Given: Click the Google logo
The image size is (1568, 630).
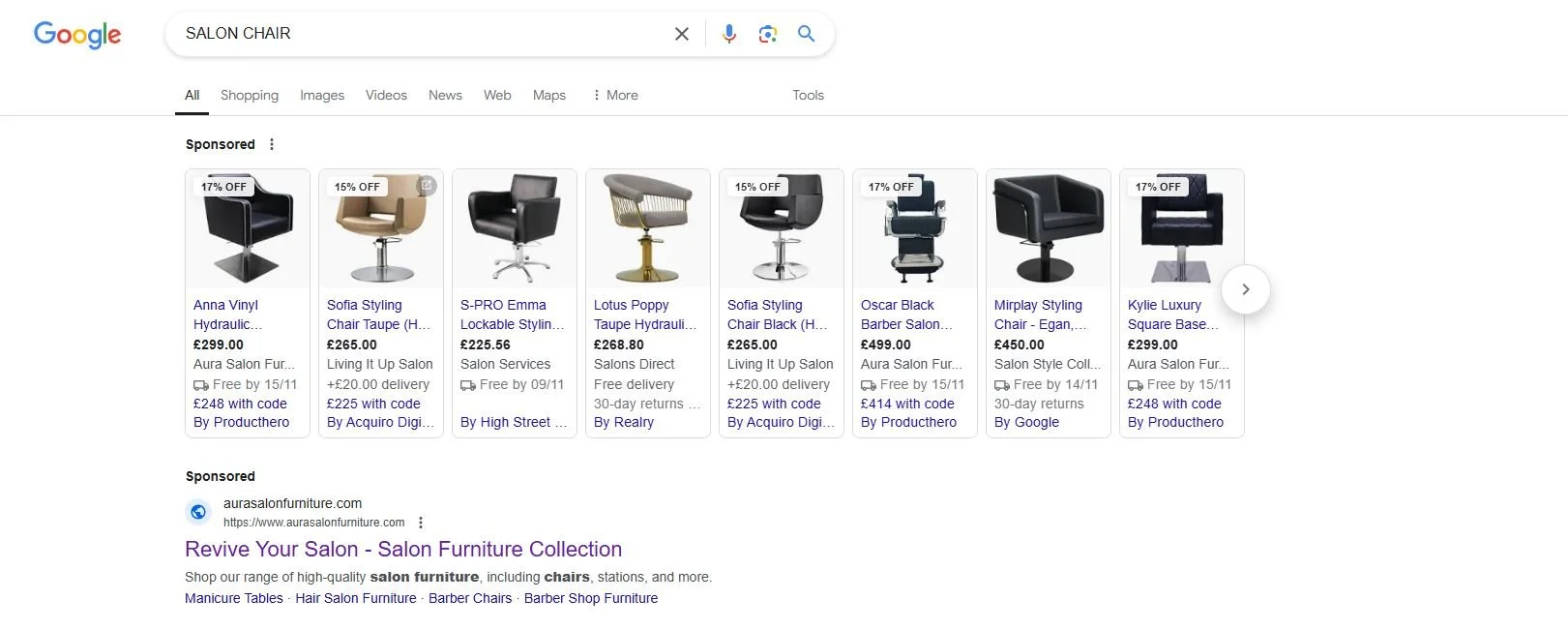Looking at the screenshot, I should 77,35.
